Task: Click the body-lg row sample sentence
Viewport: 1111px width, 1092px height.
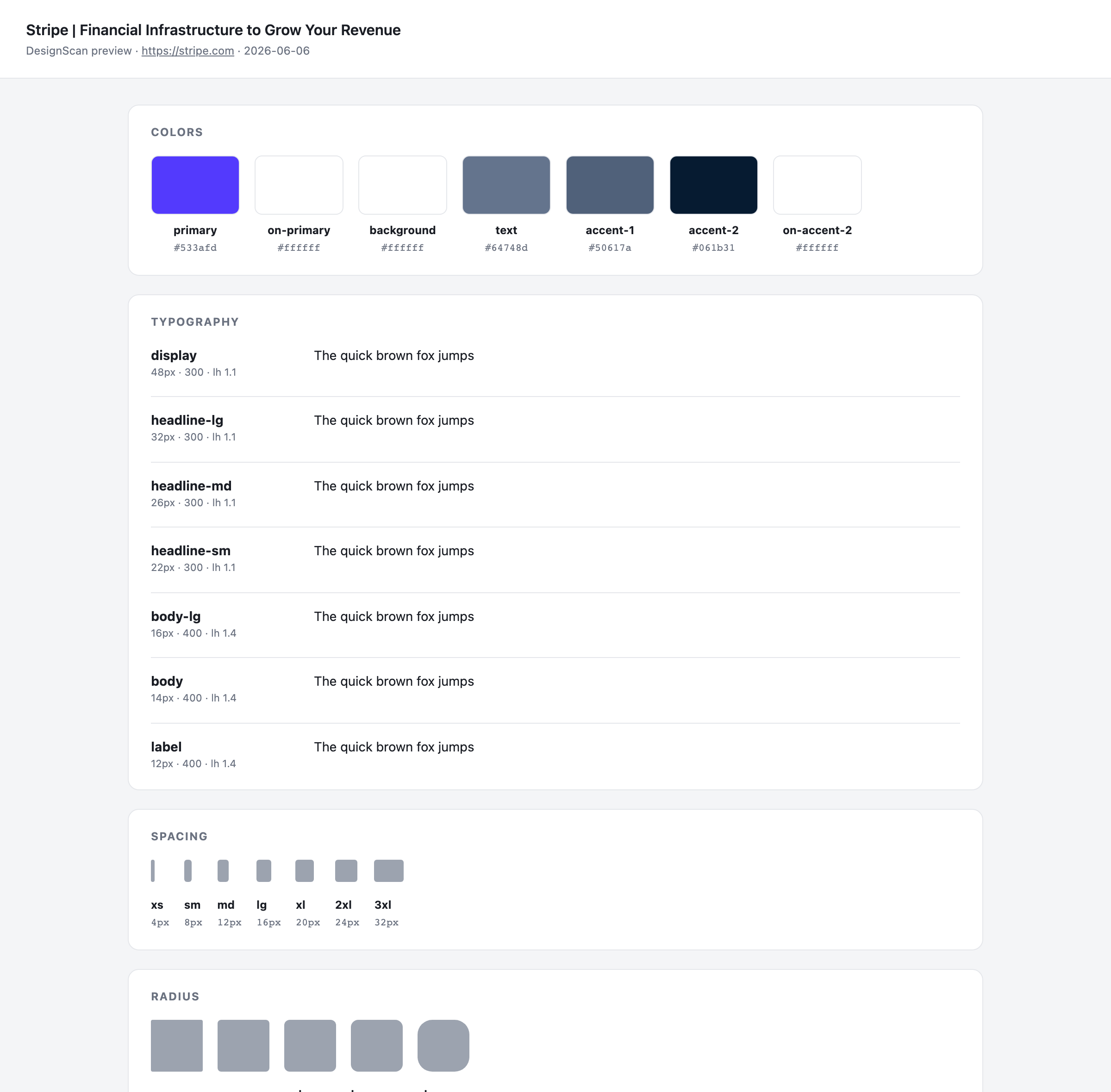Action: point(393,616)
